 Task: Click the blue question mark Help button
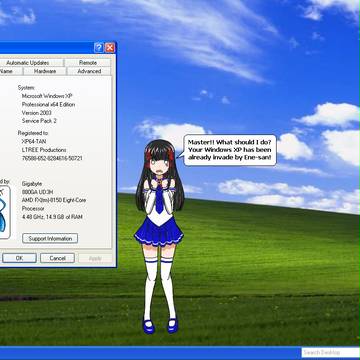click(x=99, y=48)
